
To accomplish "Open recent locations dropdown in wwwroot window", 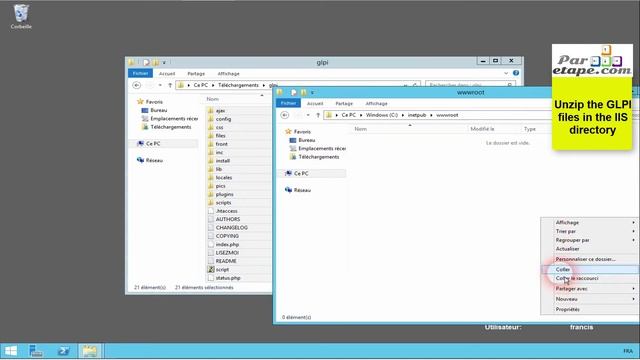I will pos(308,116).
